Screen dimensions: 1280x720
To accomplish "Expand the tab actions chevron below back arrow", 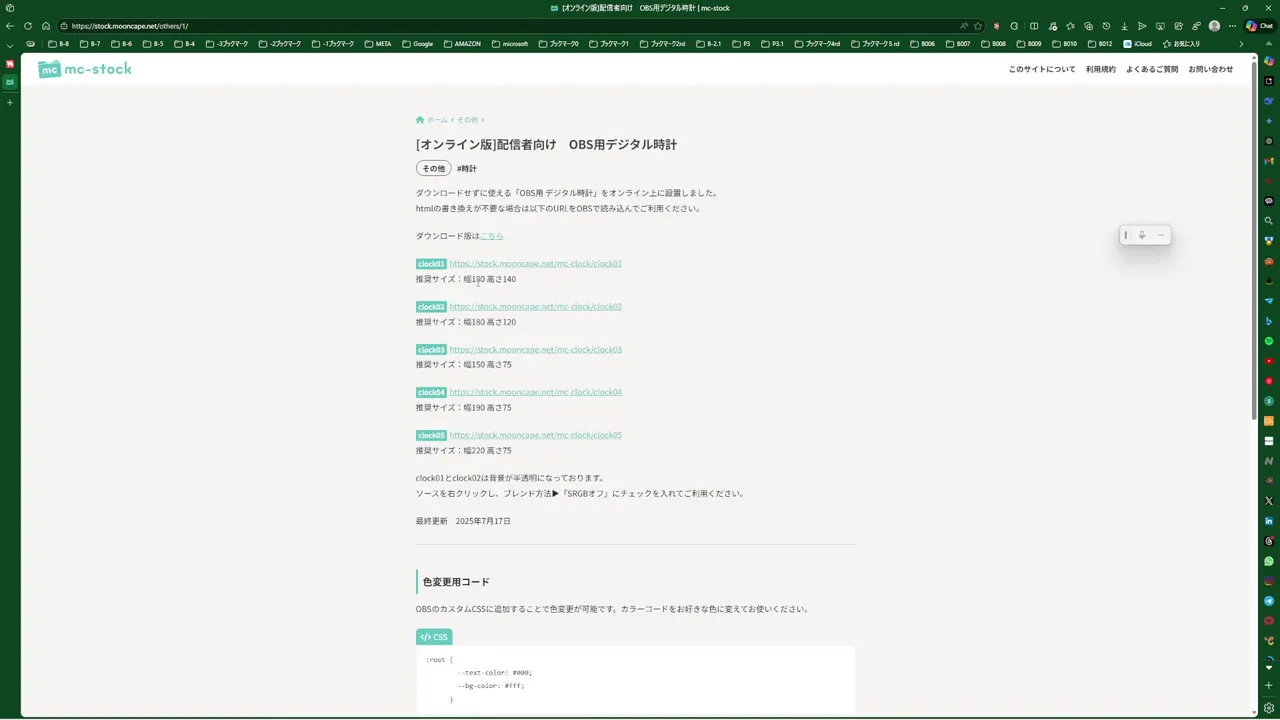I will coord(10,45).
